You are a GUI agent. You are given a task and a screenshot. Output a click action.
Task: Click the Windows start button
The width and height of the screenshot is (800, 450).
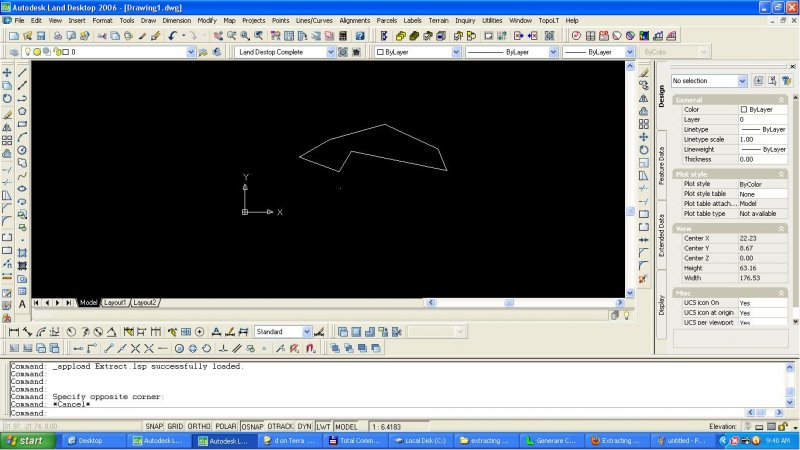(28, 441)
